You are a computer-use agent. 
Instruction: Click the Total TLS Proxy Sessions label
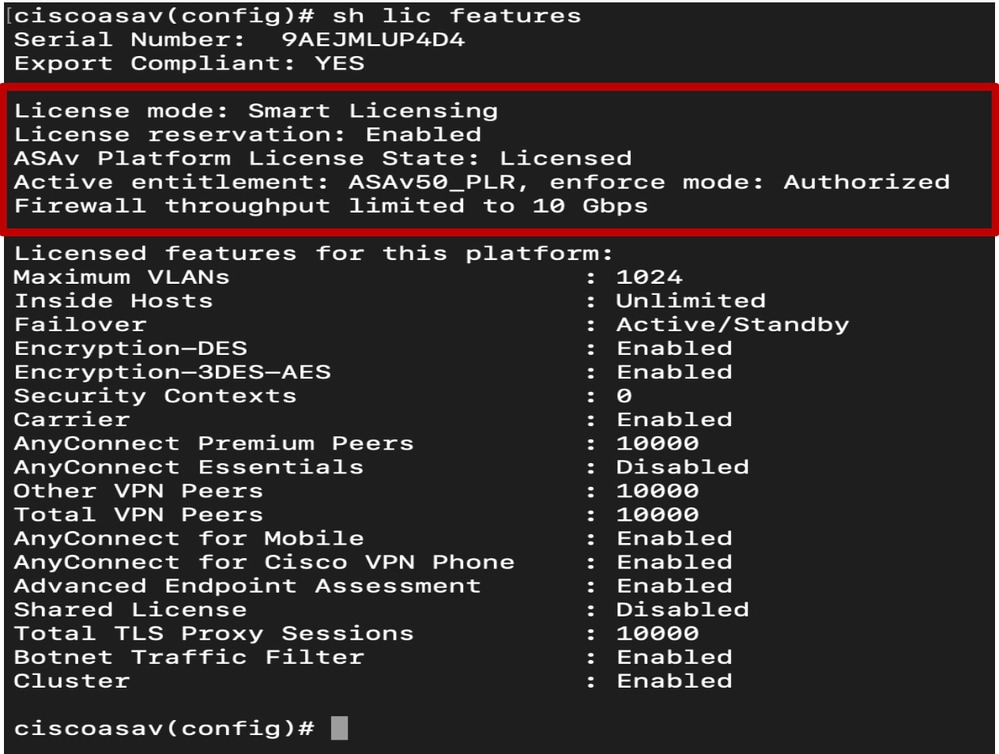click(x=214, y=634)
